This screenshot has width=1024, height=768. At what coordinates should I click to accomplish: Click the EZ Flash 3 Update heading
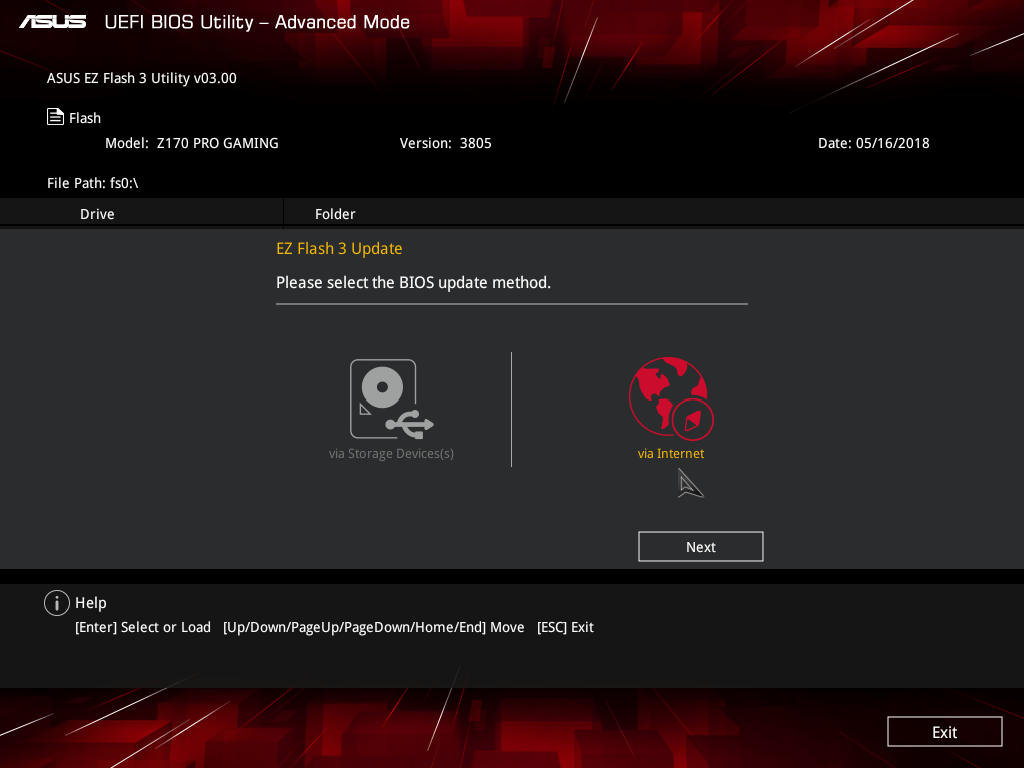click(x=339, y=248)
